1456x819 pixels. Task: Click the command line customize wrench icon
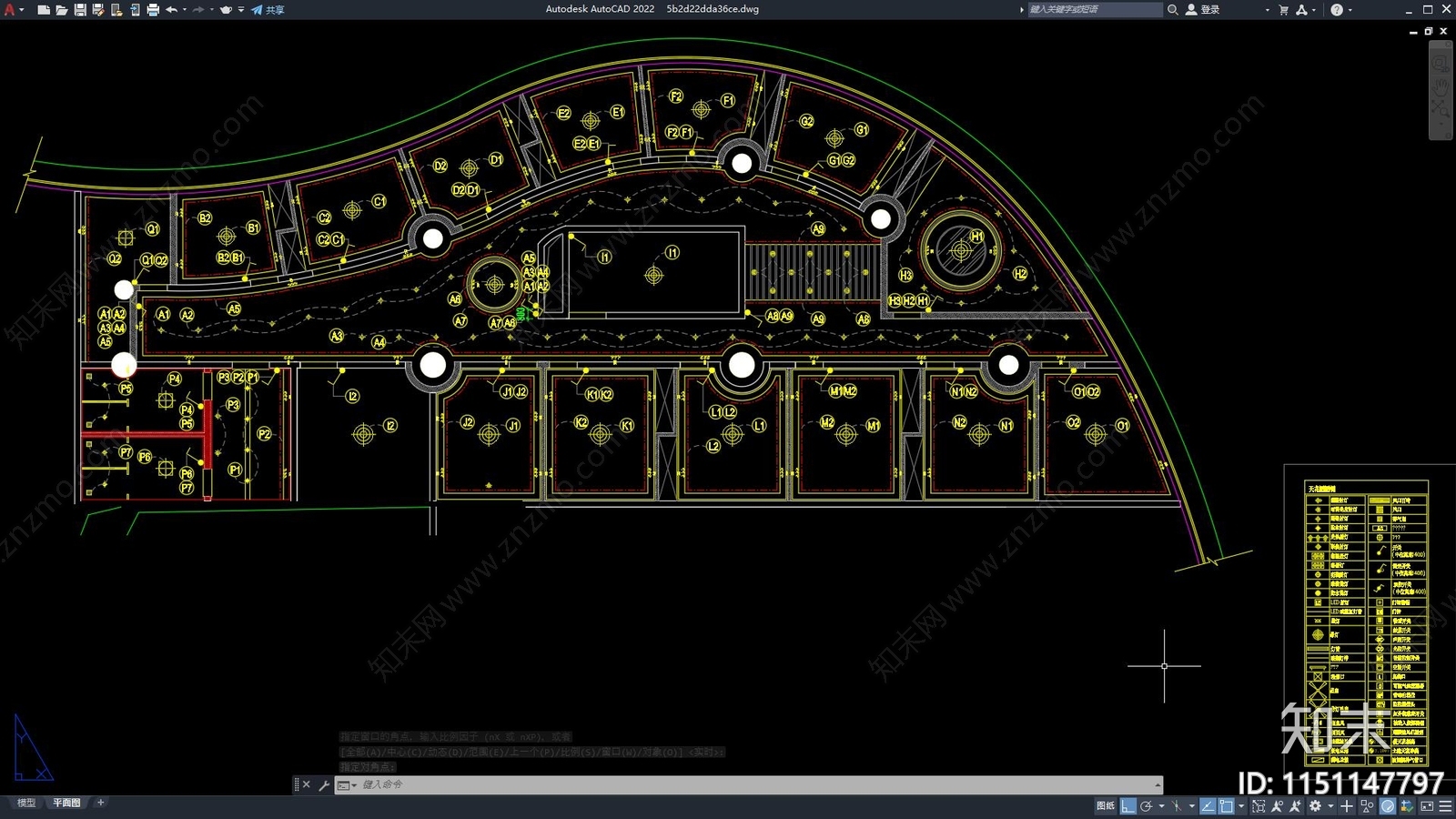click(324, 784)
